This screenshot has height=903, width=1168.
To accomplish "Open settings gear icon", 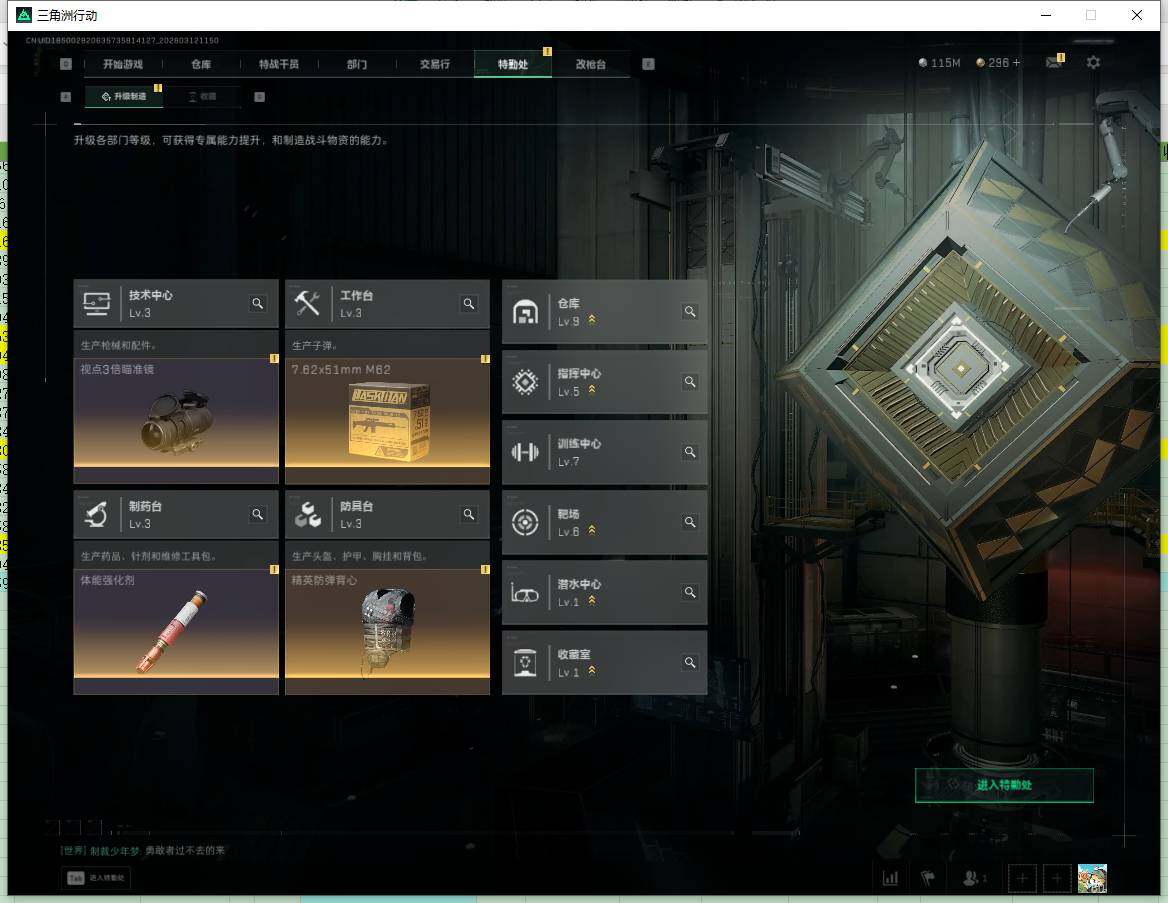I will (1093, 63).
